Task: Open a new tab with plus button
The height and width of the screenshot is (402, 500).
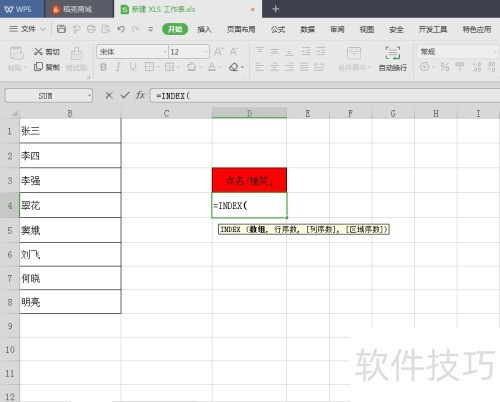Action: [275, 9]
